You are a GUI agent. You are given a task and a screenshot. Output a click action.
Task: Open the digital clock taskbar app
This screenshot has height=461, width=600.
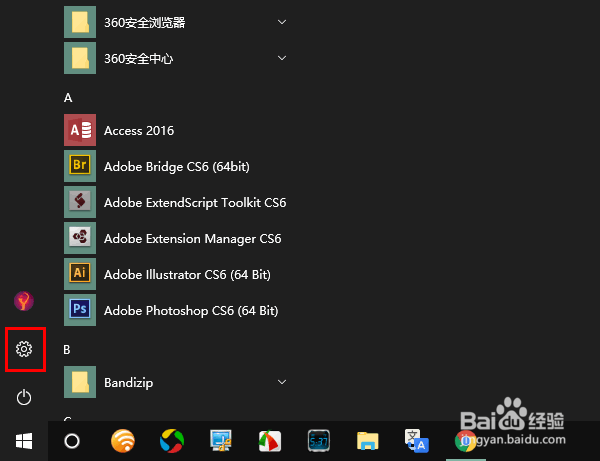[x=319, y=441]
